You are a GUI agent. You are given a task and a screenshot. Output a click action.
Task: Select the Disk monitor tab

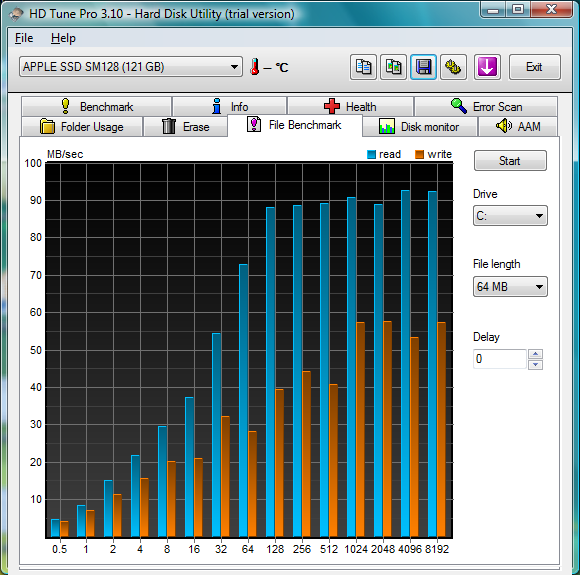point(419,127)
